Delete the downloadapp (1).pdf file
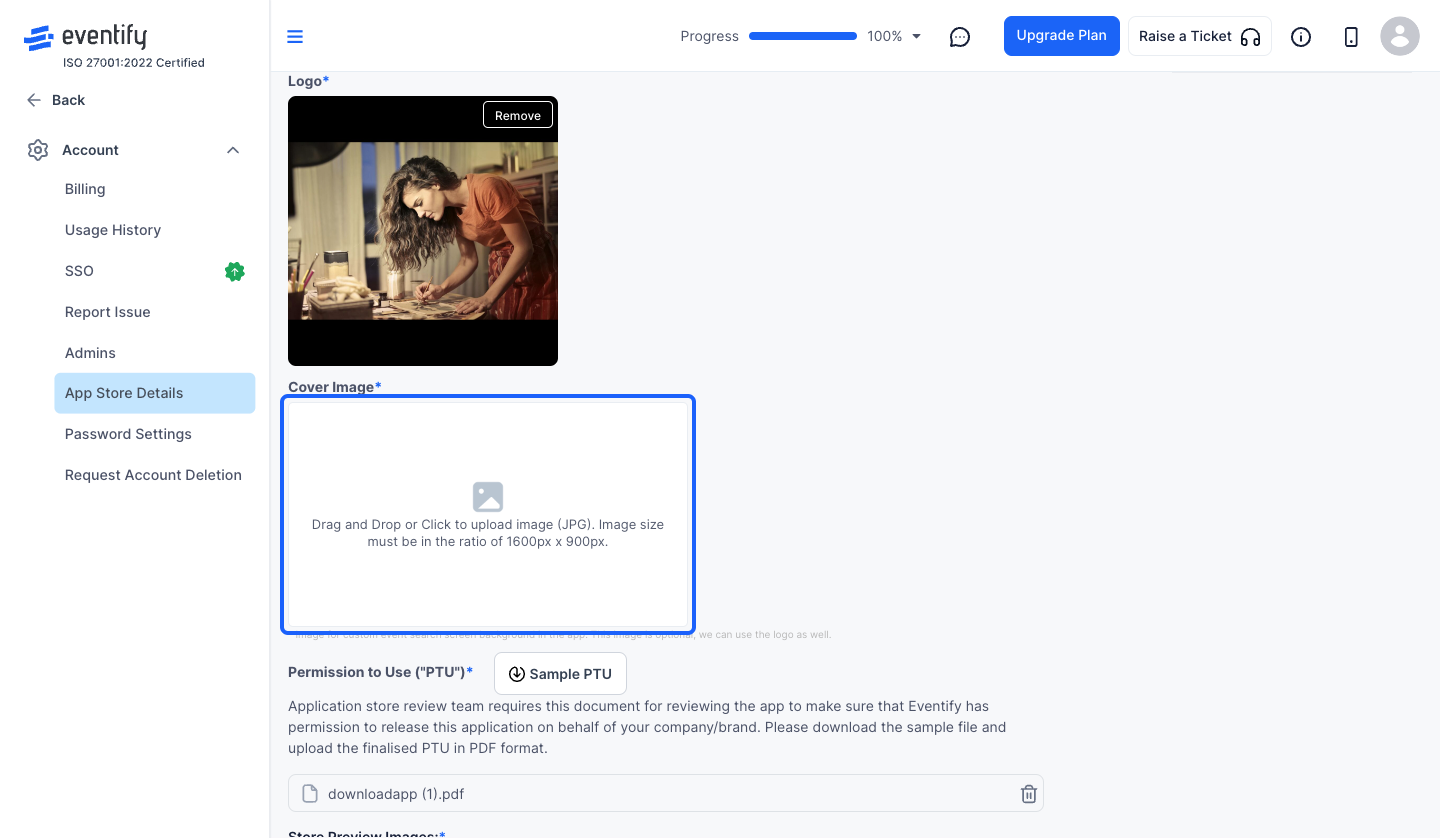This screenshot has width=1440, height=838. [1028, 794]
